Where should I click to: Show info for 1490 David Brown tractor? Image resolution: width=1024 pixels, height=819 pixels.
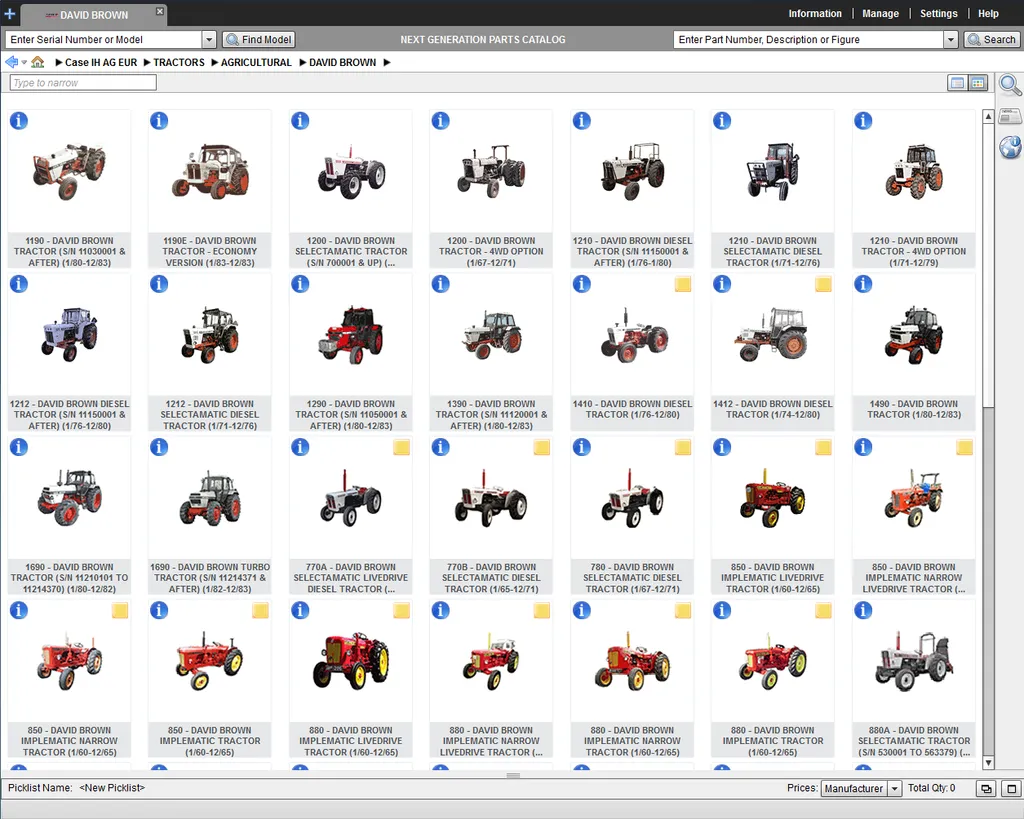coord(863,284)
